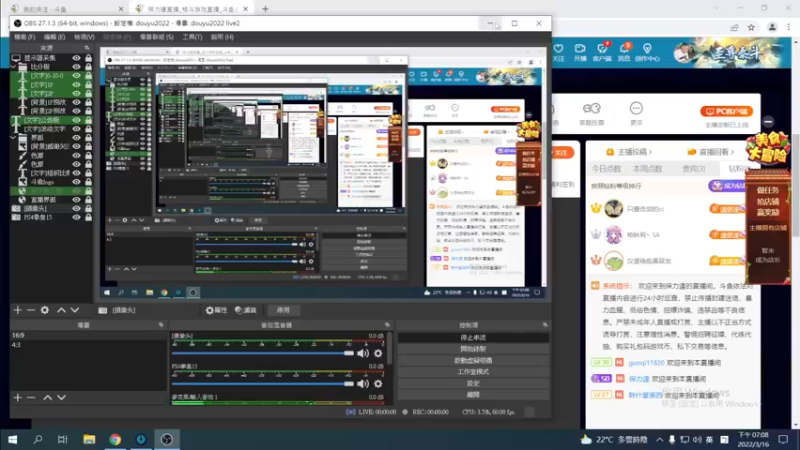Toggle visibility of [文字]公告板 source
This screenshot has height=450, width=800.
tap(77, 120)
